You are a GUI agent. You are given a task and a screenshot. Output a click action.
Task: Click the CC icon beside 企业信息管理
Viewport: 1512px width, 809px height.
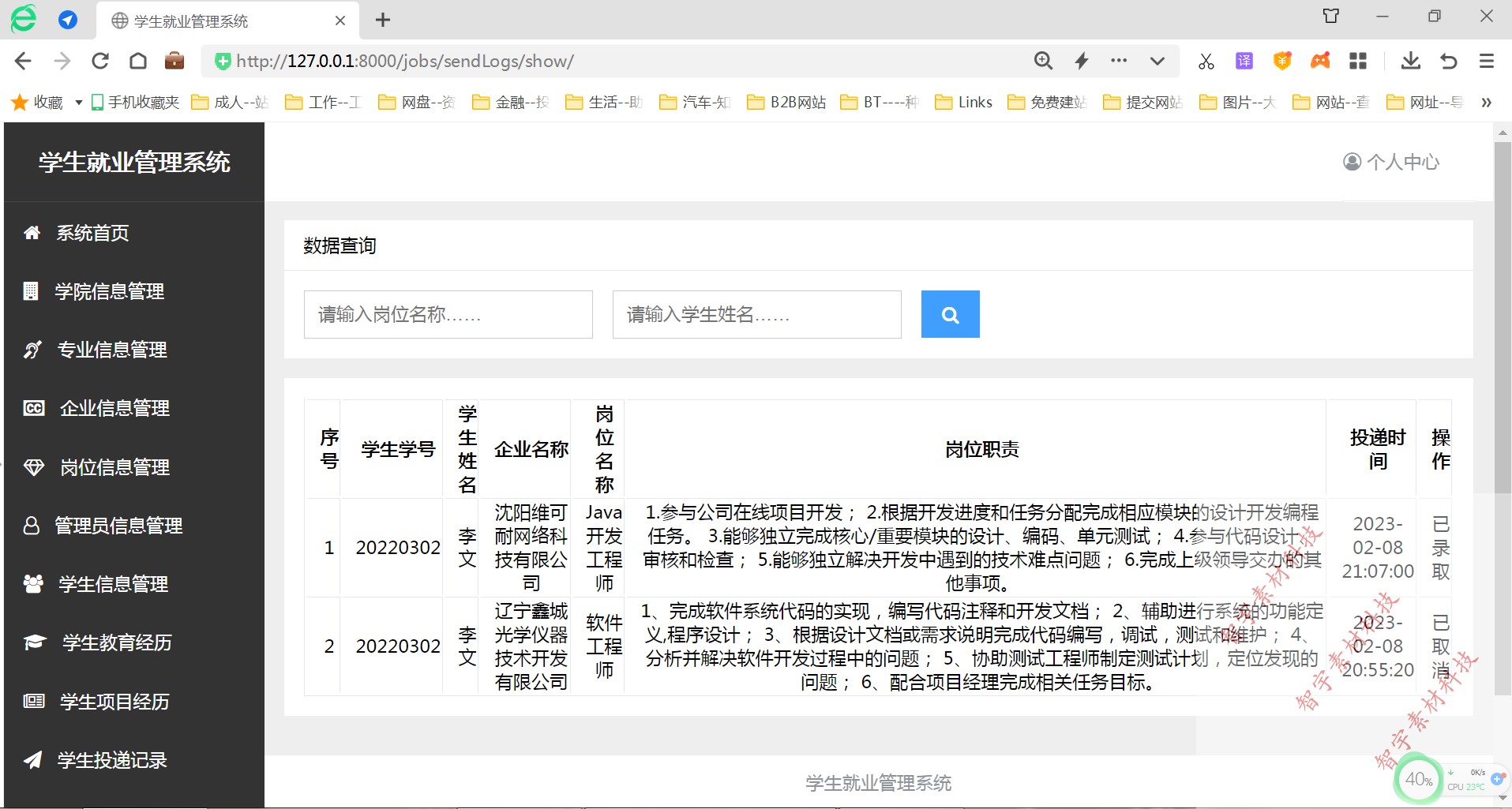point(34,408)
